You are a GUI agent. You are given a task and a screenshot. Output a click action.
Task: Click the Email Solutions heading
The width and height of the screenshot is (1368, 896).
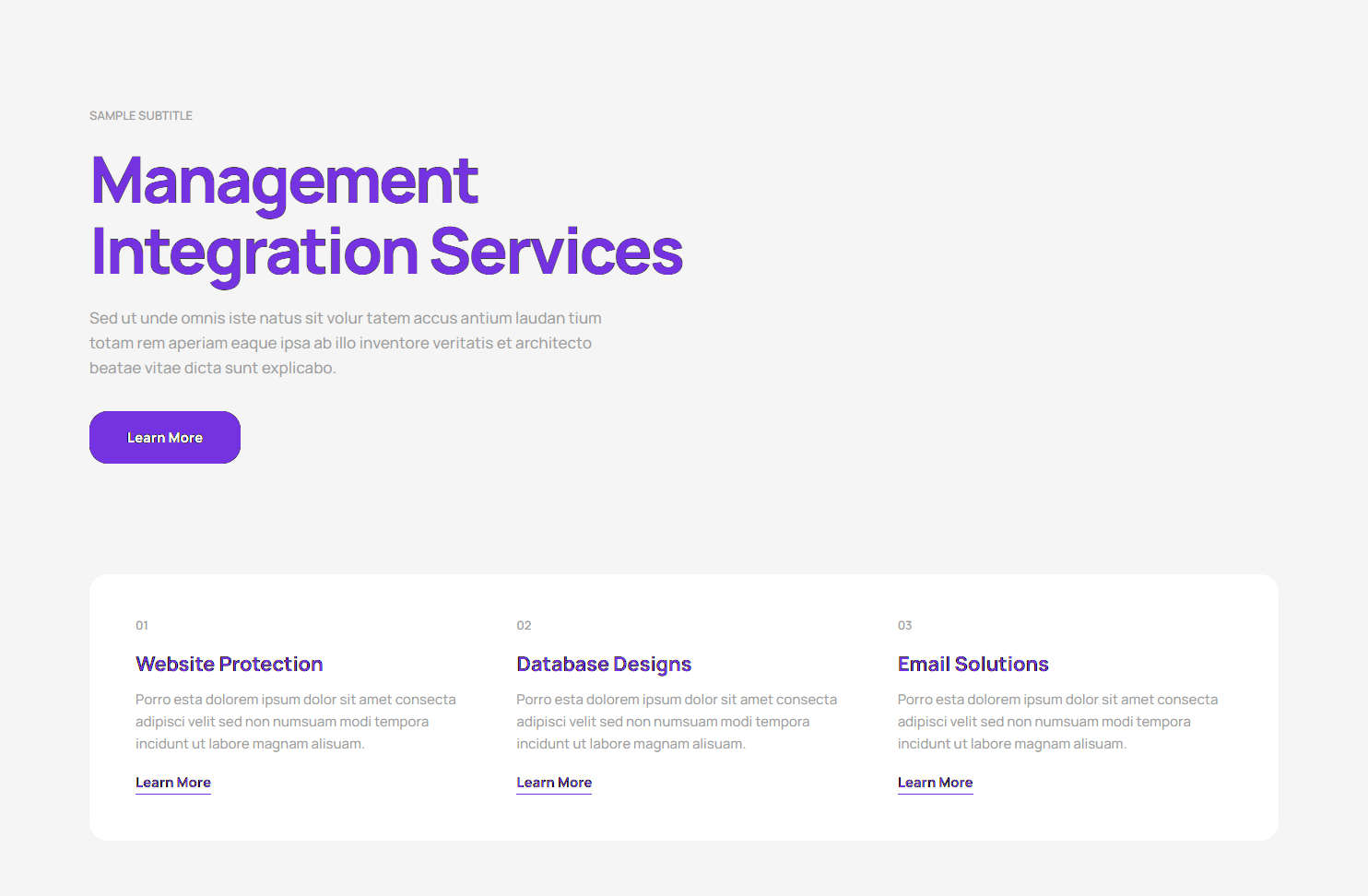point(973,665)
